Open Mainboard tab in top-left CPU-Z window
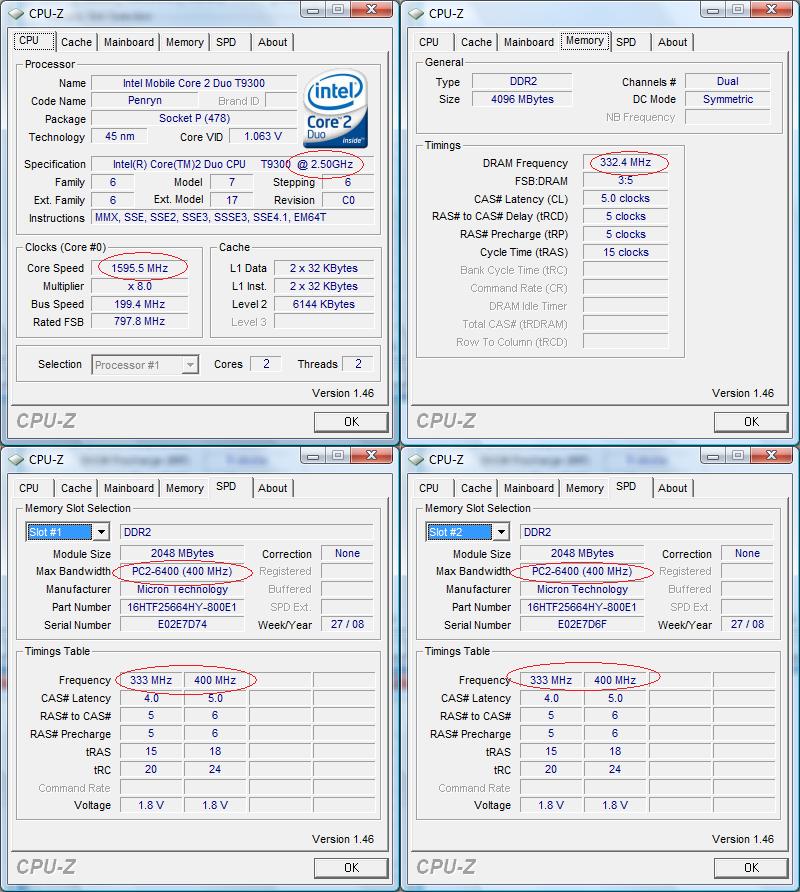Viewport: 800px width, 892px height. click(x=129, y=42)
